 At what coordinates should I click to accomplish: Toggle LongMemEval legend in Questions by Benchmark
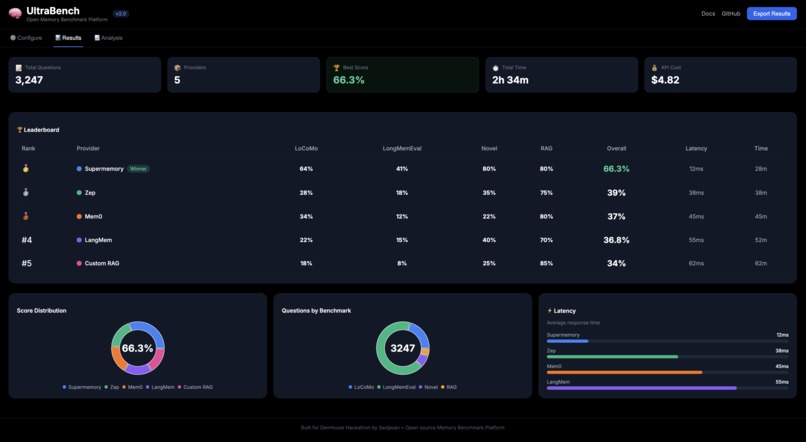click(x=396, y=387)
